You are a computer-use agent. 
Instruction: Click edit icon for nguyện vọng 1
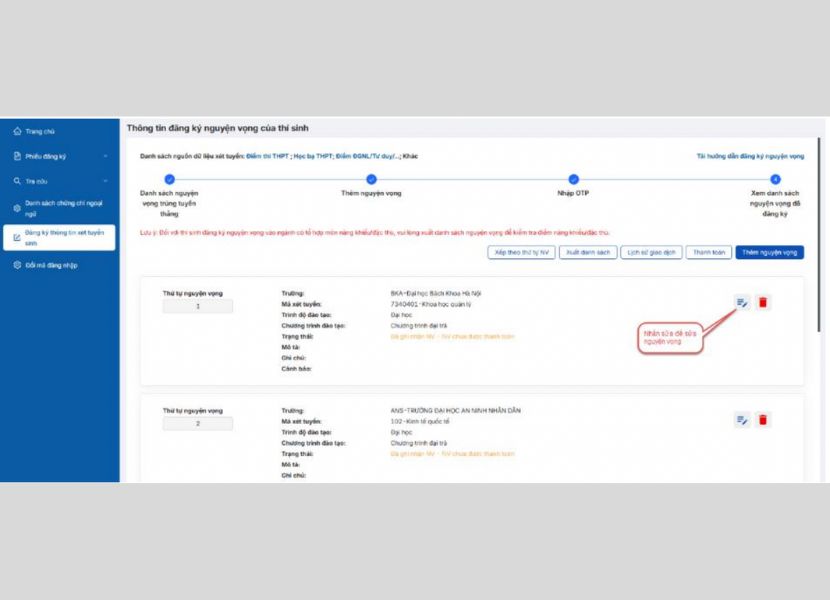(x=742, y=302)
